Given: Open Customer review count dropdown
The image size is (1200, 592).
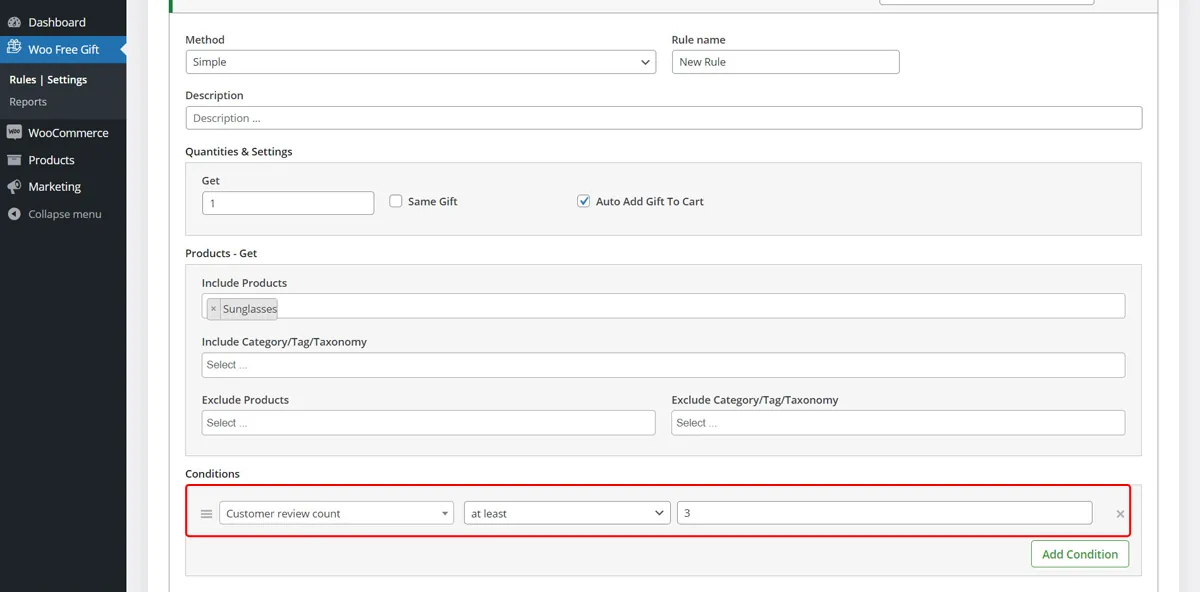Looking at the screenshot, I should 337,513.
